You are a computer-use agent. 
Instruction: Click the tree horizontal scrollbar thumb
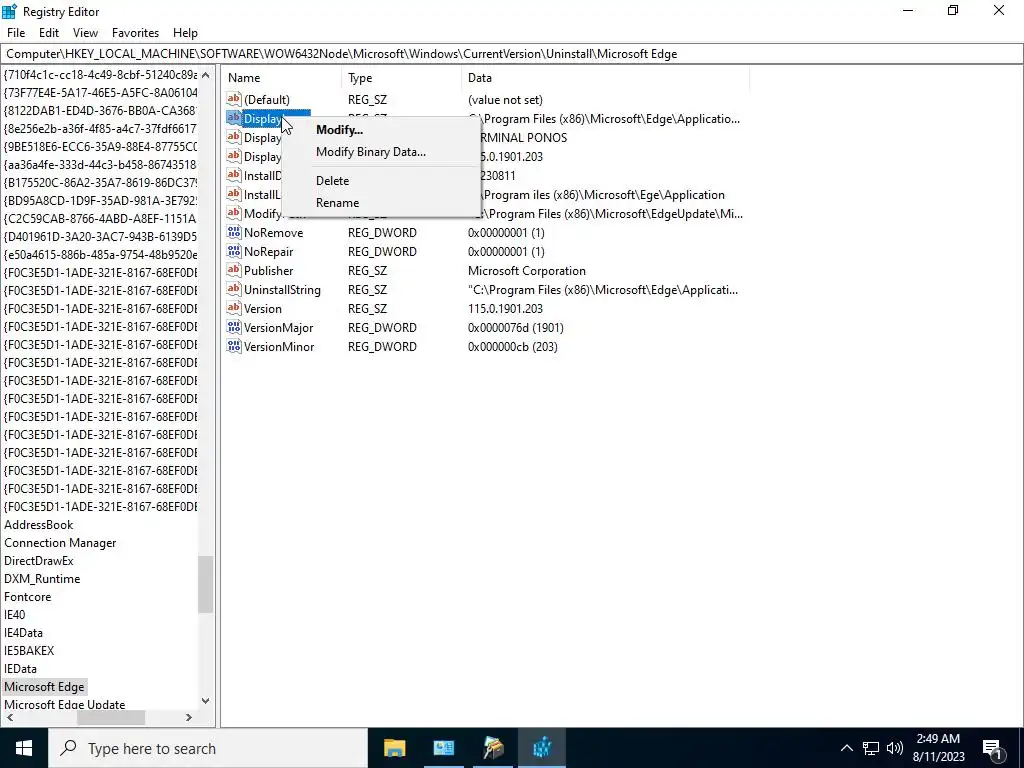pos(111,718)
